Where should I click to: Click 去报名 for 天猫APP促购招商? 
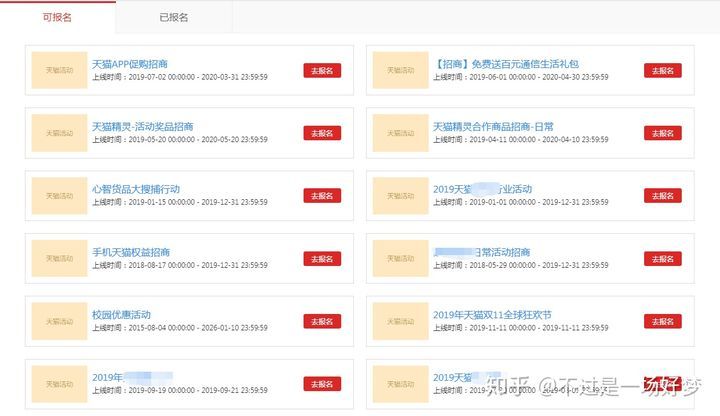tap(322, 70)
